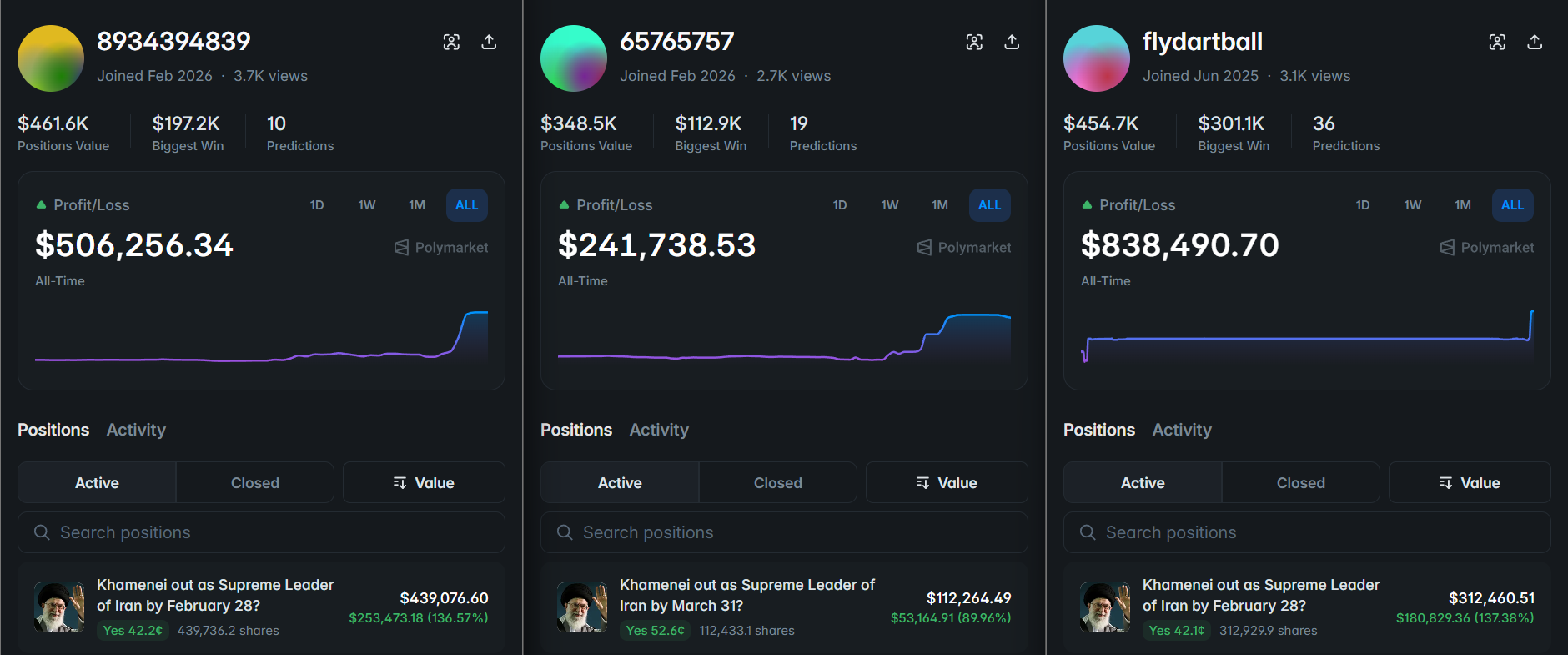The image size is (1568, 655).
Task: Open Value sort dropdown in 8934394839's positions
Action: (424, 483)
